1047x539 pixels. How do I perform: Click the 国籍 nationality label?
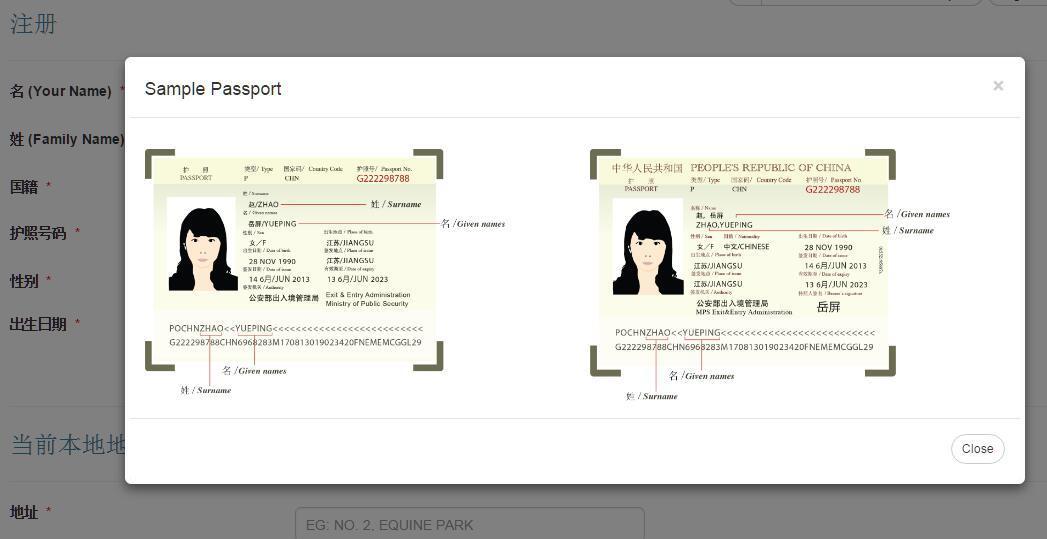point(24,186)
